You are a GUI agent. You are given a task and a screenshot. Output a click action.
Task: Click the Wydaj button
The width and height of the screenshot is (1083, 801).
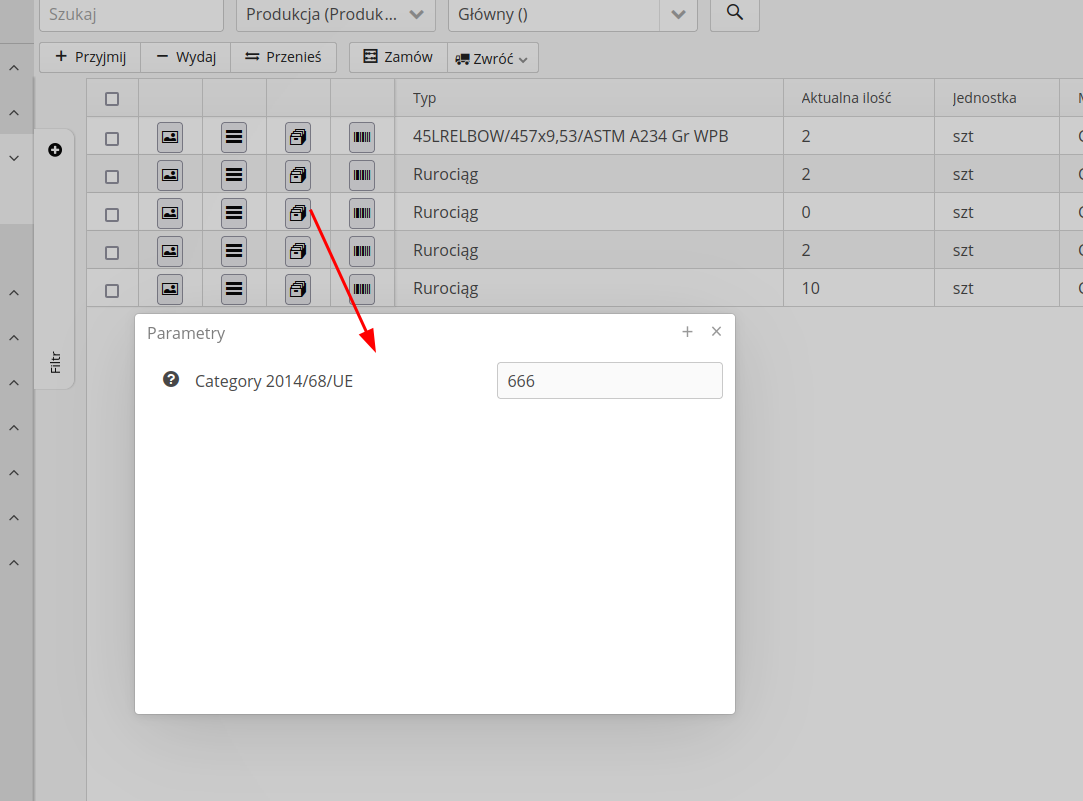(x=186, y=57)
